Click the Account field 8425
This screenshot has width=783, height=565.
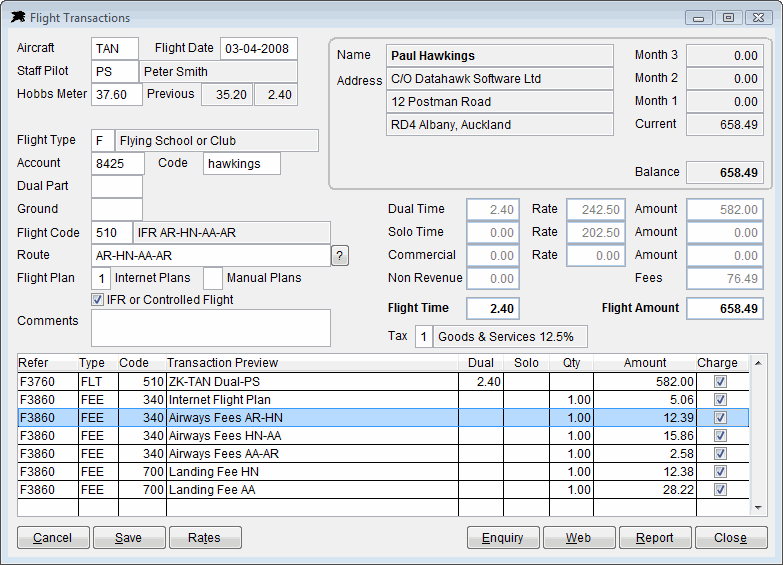[118, 163]
